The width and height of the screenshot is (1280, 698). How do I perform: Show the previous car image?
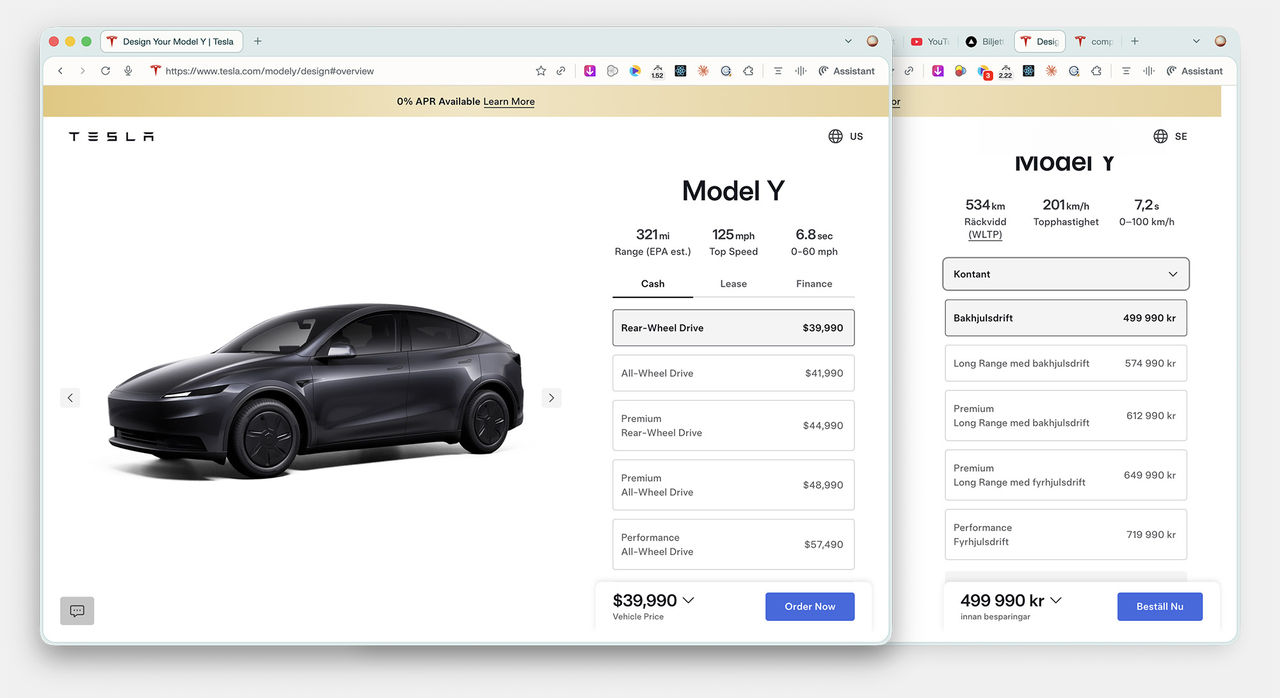coord(70,398)
